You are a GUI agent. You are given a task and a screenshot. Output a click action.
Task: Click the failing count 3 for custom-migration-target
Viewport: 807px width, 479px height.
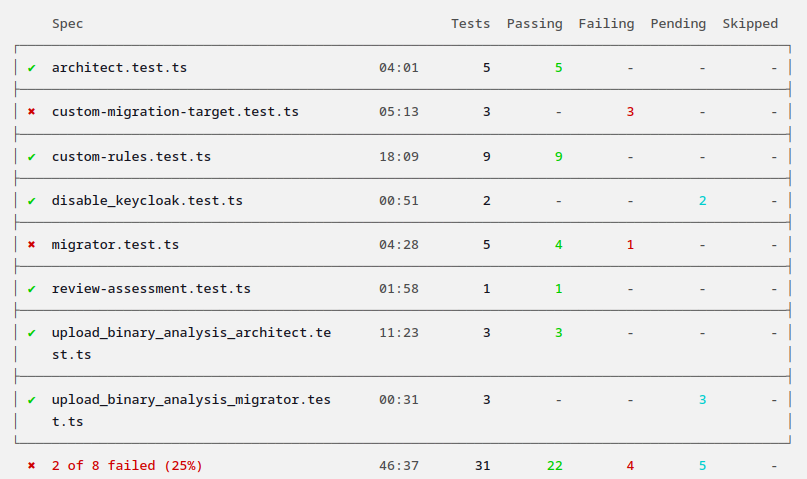[x=630, y=112]
